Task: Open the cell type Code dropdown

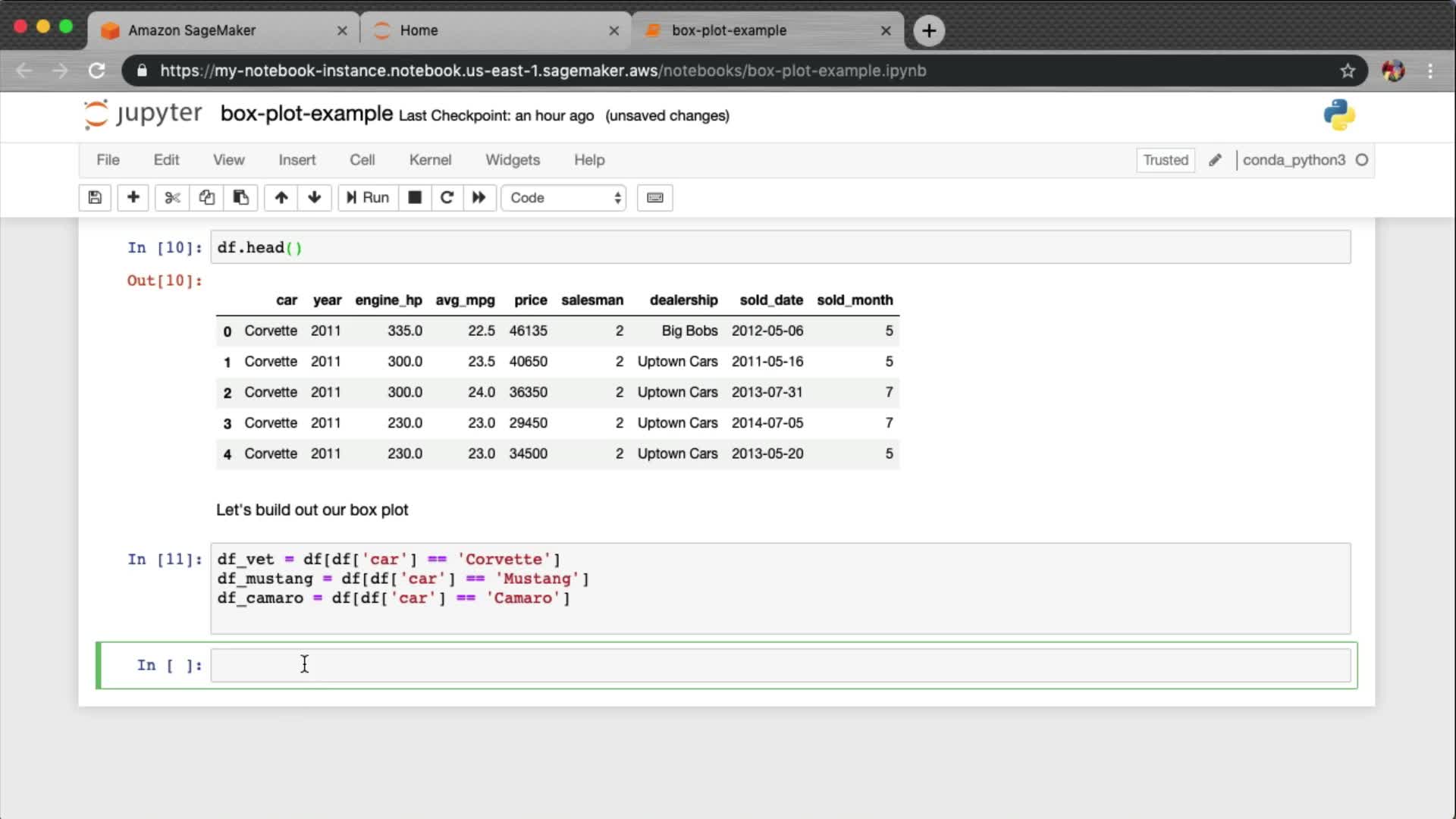Action: (x=563, y=198)
